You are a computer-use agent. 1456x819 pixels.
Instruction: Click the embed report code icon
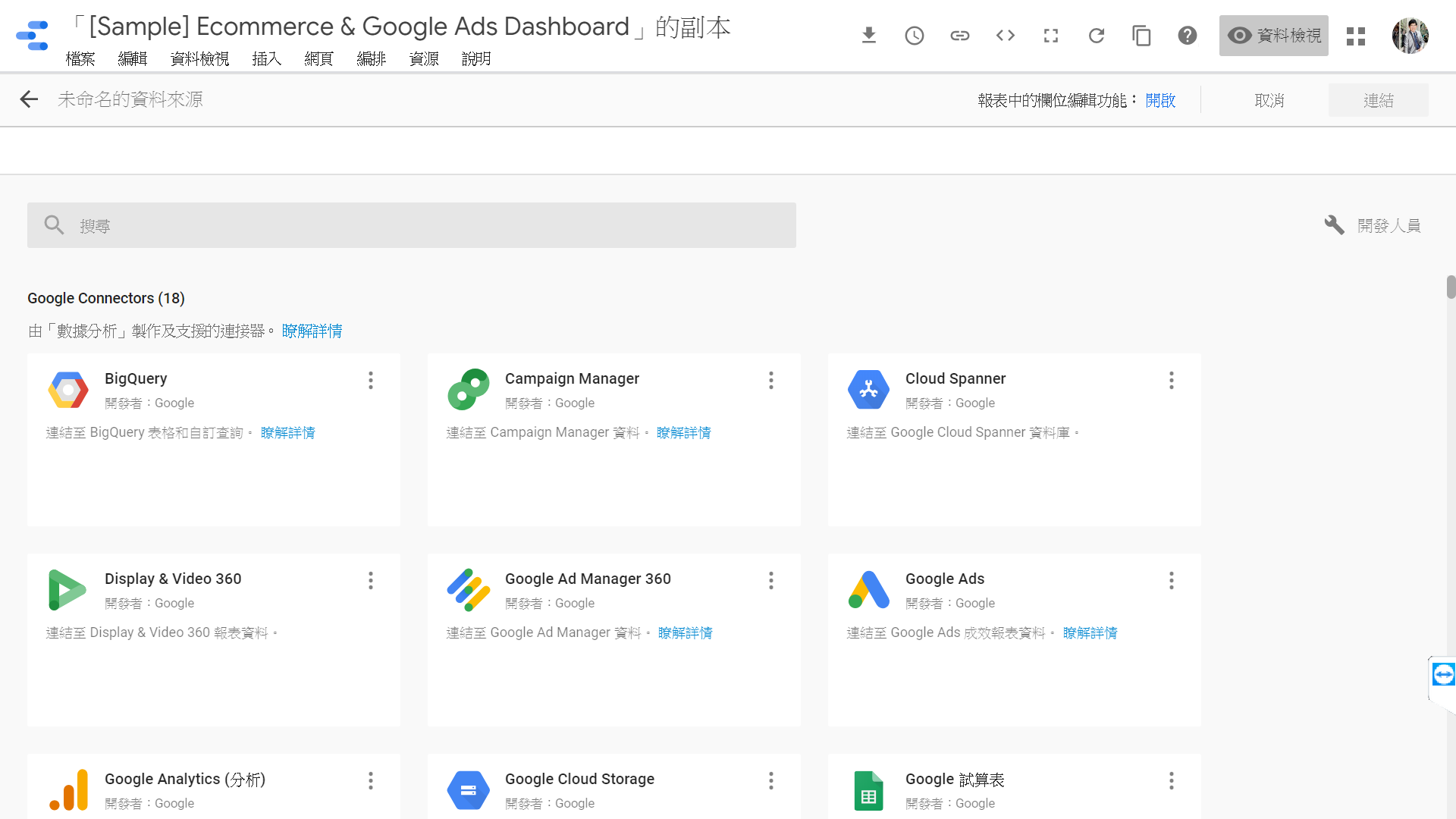click(x=1006, y=36)
